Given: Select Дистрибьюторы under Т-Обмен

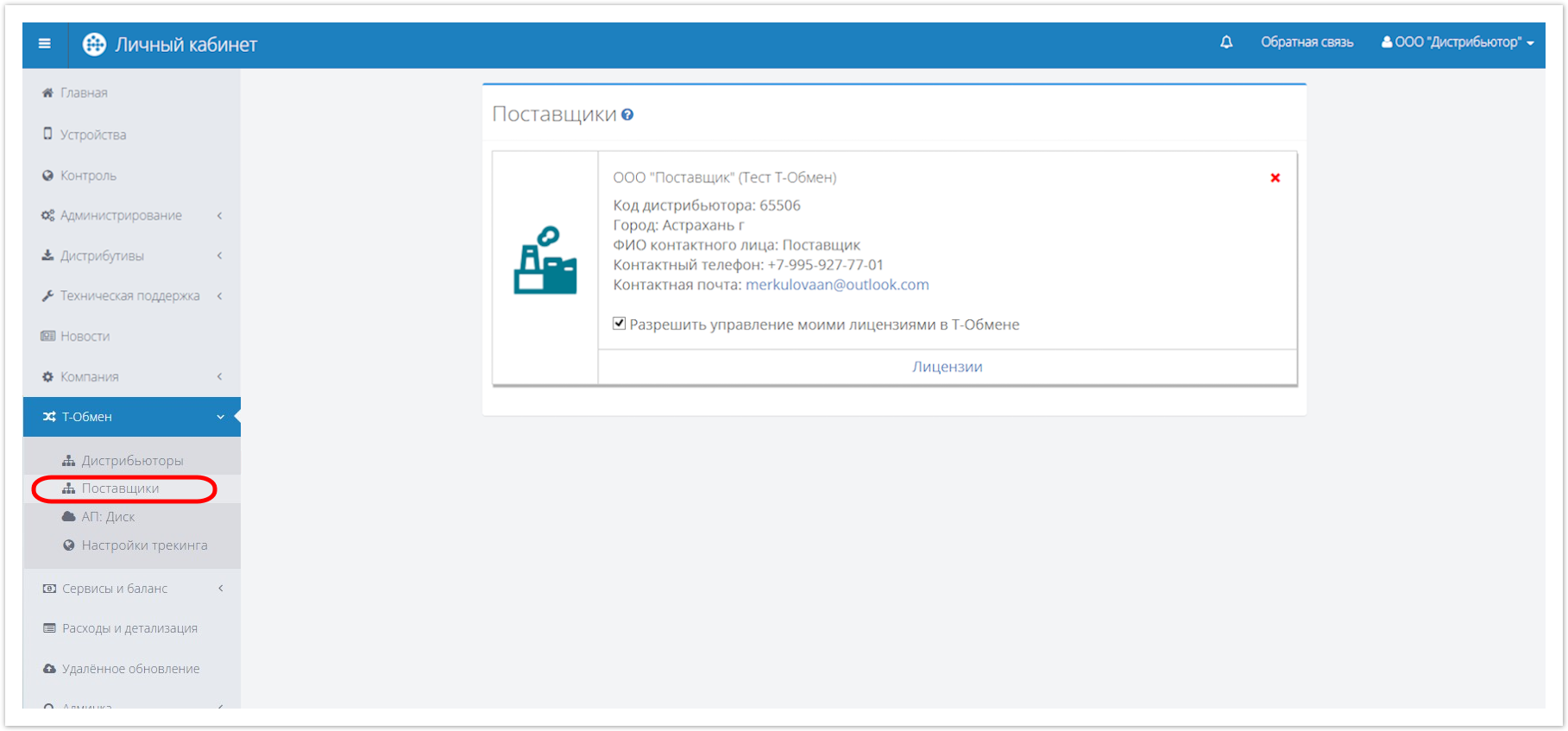Looking at the screenshot, I should click(132, 461).
